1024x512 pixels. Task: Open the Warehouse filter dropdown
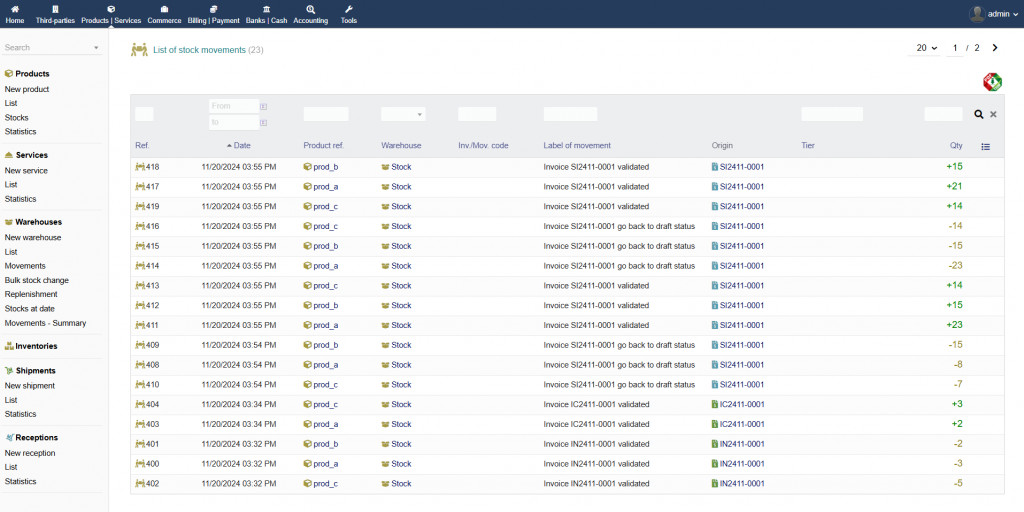tap(403, 115)
